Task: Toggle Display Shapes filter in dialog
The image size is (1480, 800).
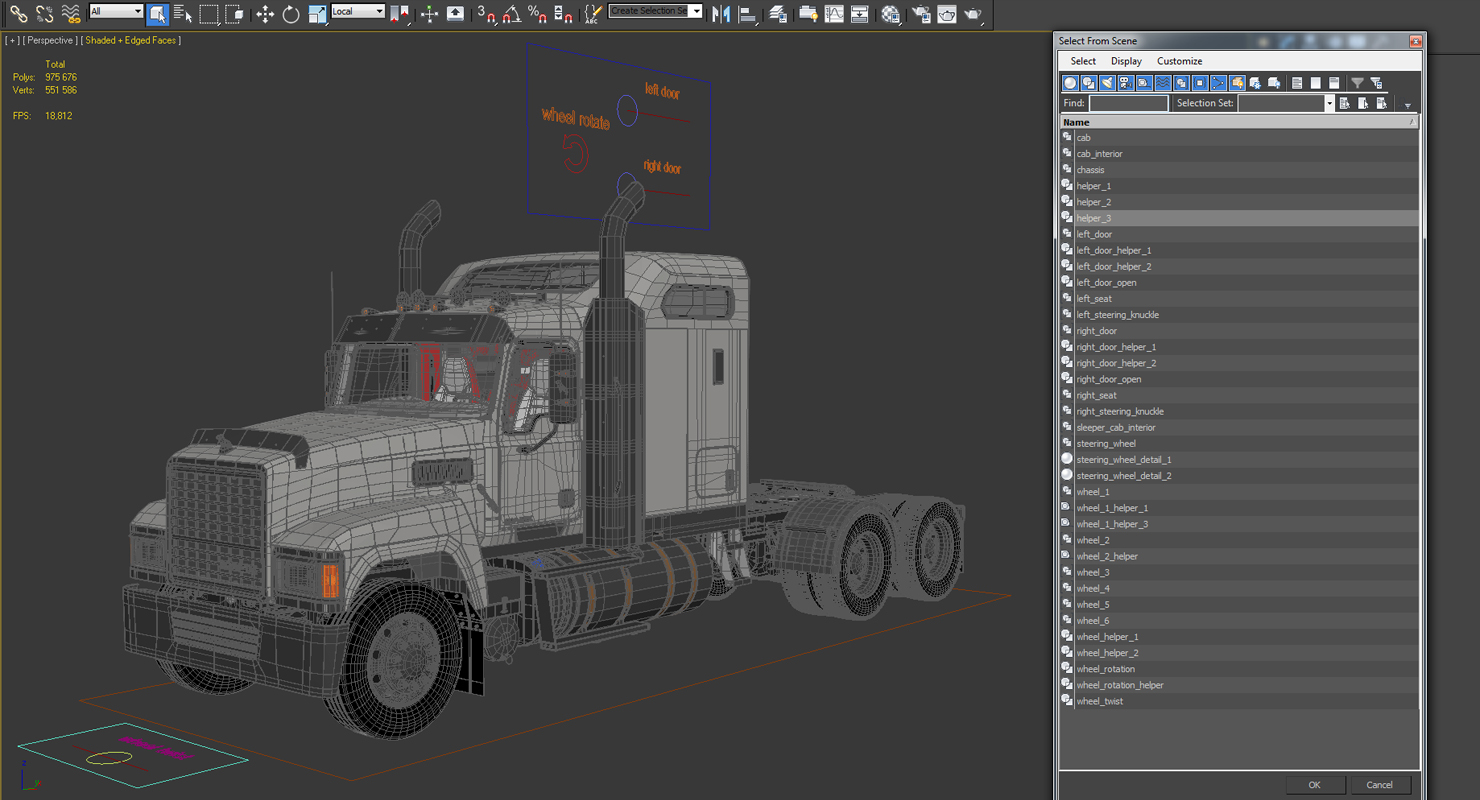Action: [1089, 83]
